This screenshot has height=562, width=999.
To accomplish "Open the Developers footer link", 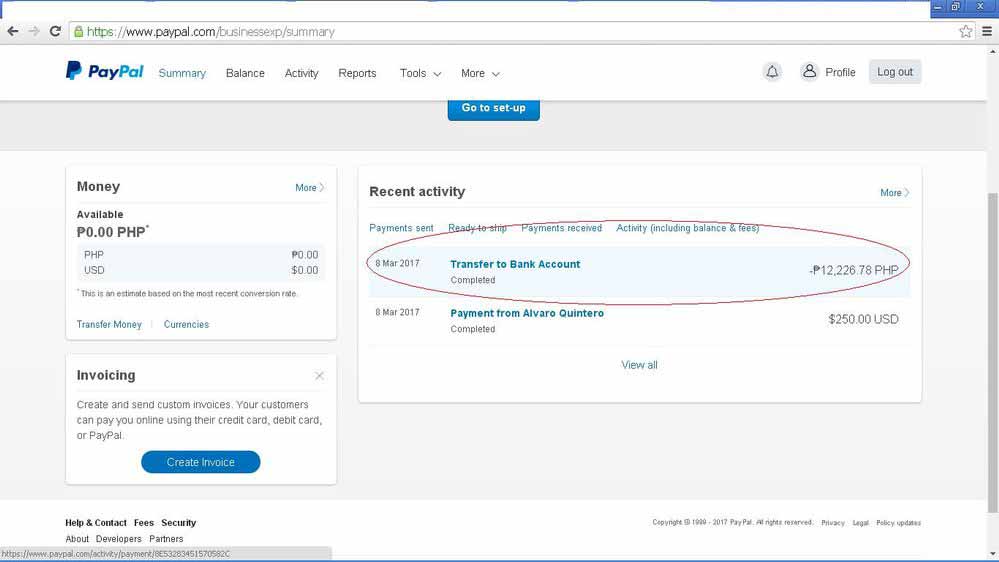I will (x=119, y=539).
